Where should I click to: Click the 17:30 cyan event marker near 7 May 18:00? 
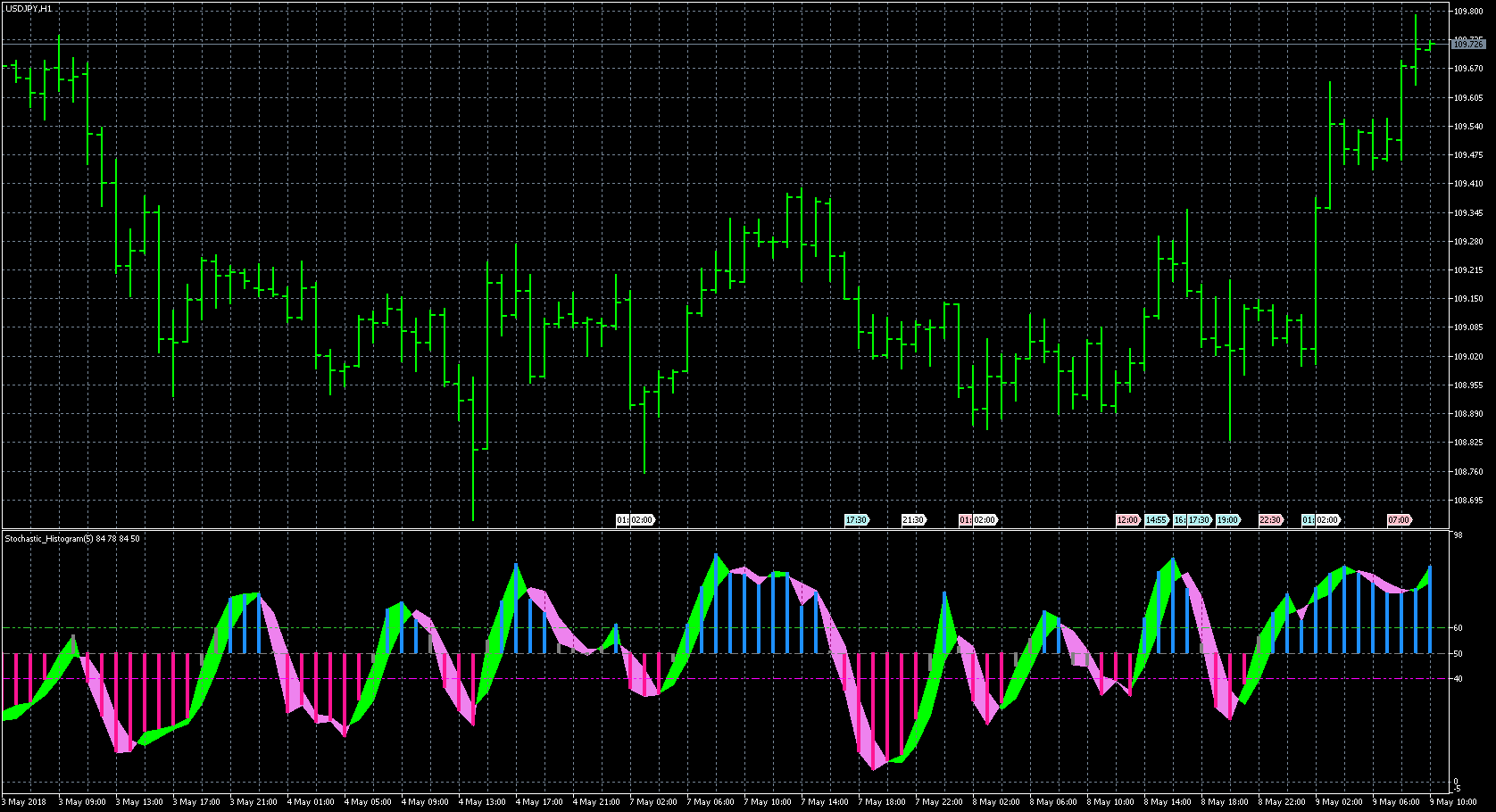855,520
